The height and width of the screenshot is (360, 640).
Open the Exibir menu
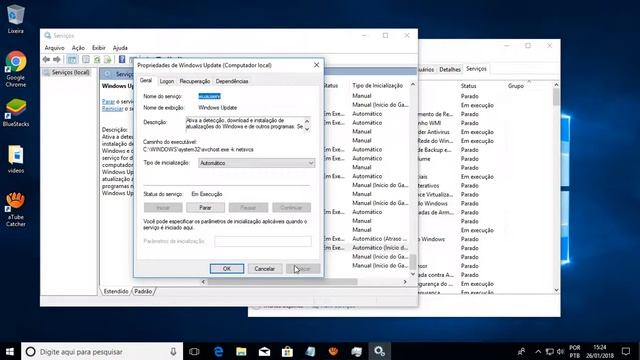coord(98,48)
